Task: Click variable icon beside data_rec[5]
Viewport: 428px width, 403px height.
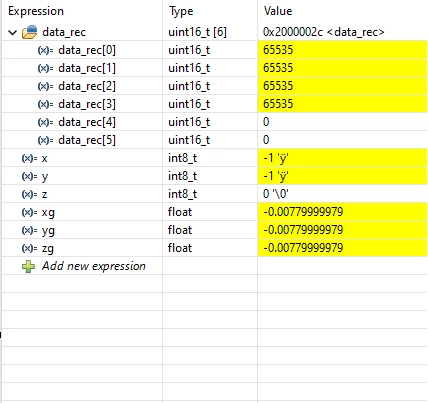Action: pyautogui.click(x=45, y=140)
